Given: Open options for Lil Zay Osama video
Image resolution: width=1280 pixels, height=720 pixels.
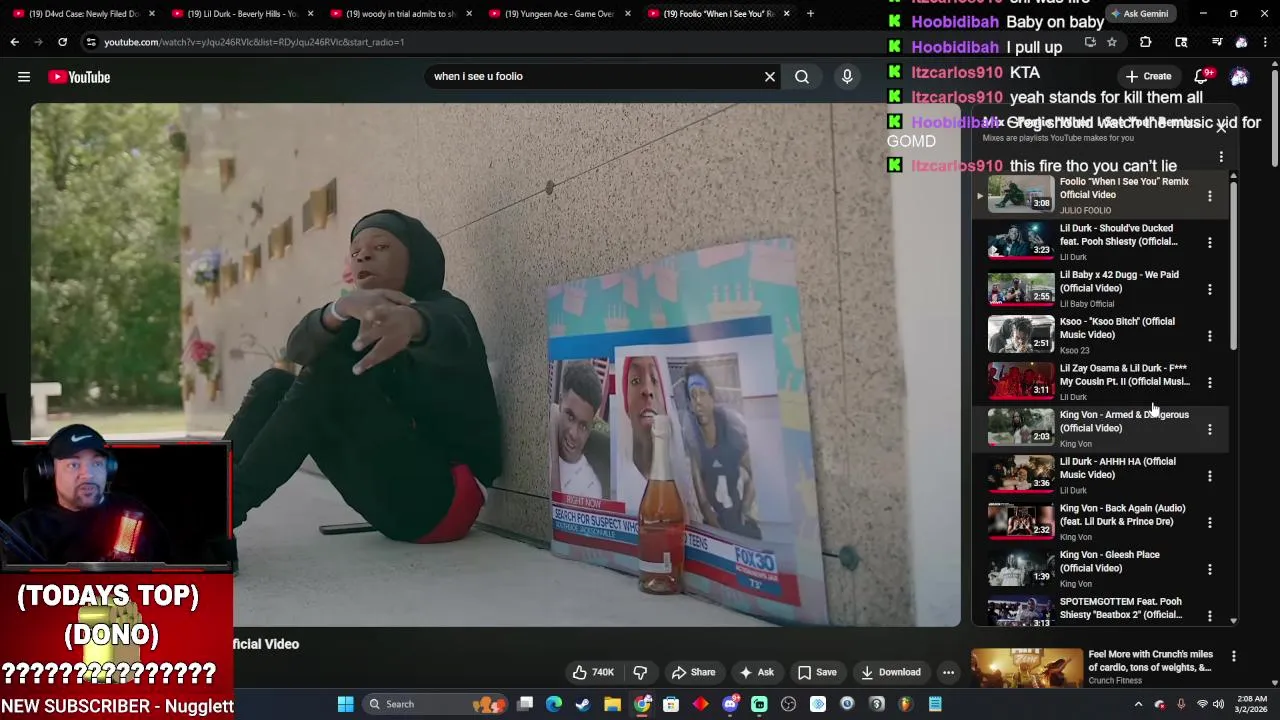Looking at the screenshot, I should (1209, 383).
